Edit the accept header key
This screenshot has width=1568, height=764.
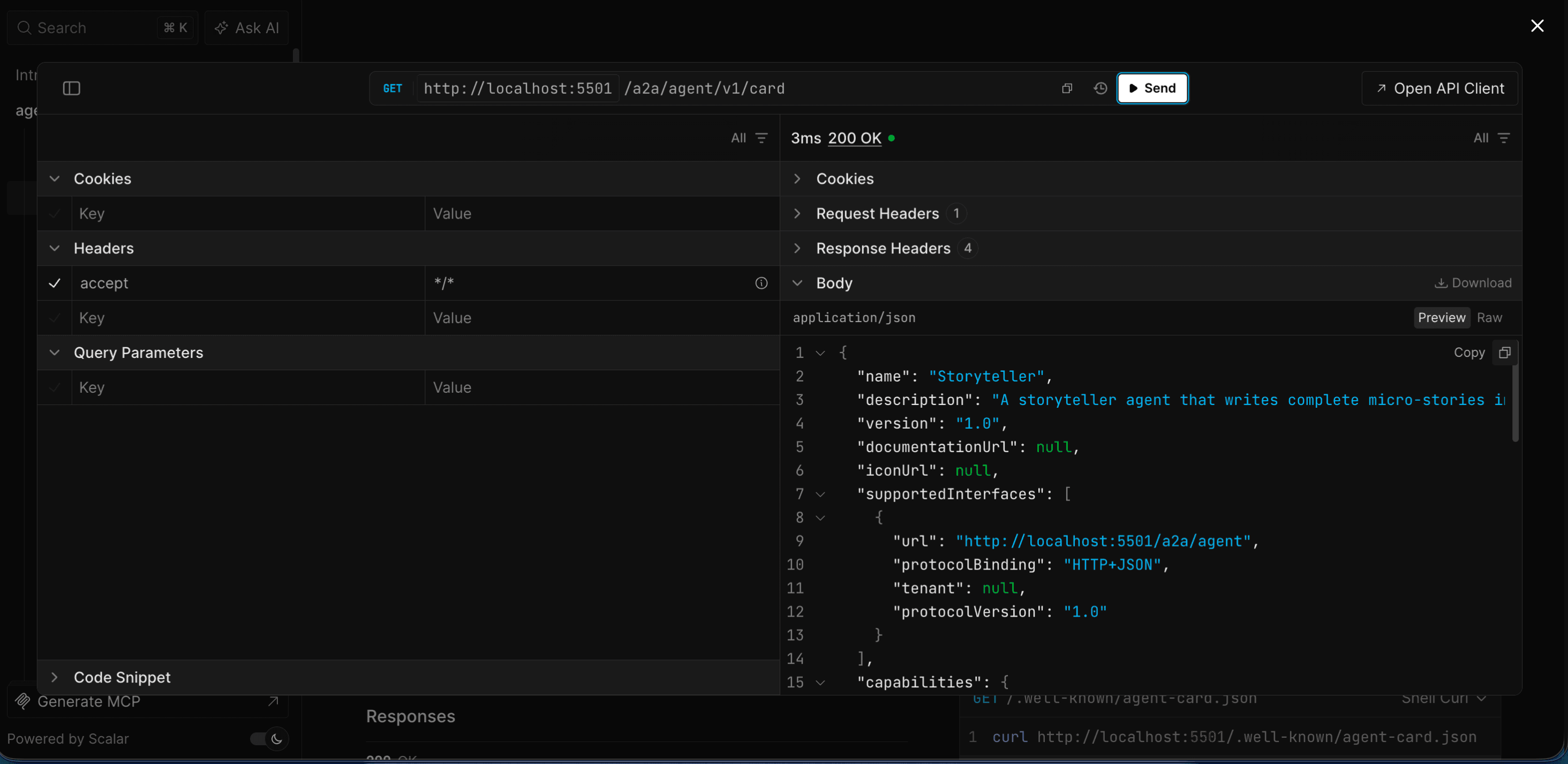[x=248, y=283]
